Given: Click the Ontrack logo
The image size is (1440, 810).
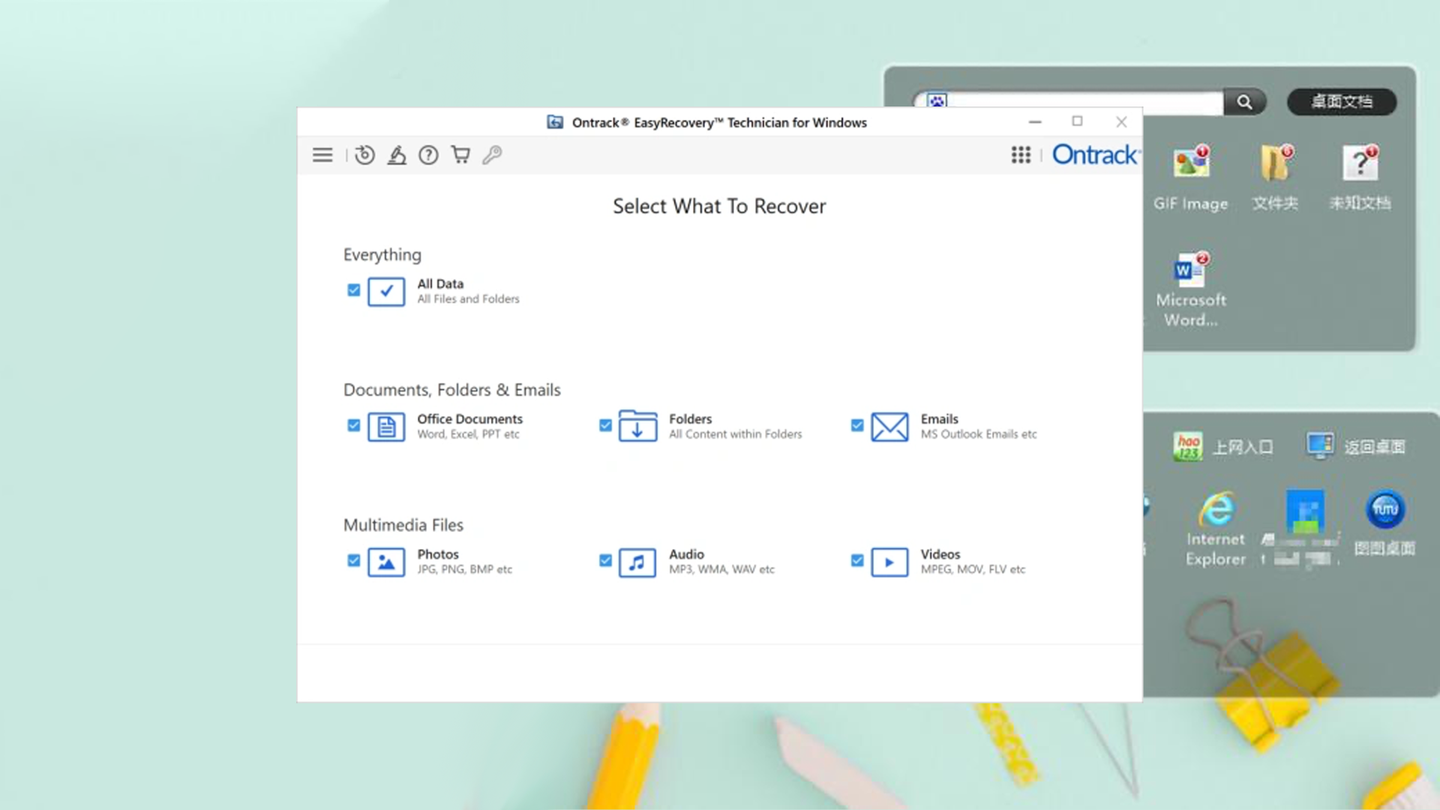Looking at the screenshot, I should (1095, 155).
